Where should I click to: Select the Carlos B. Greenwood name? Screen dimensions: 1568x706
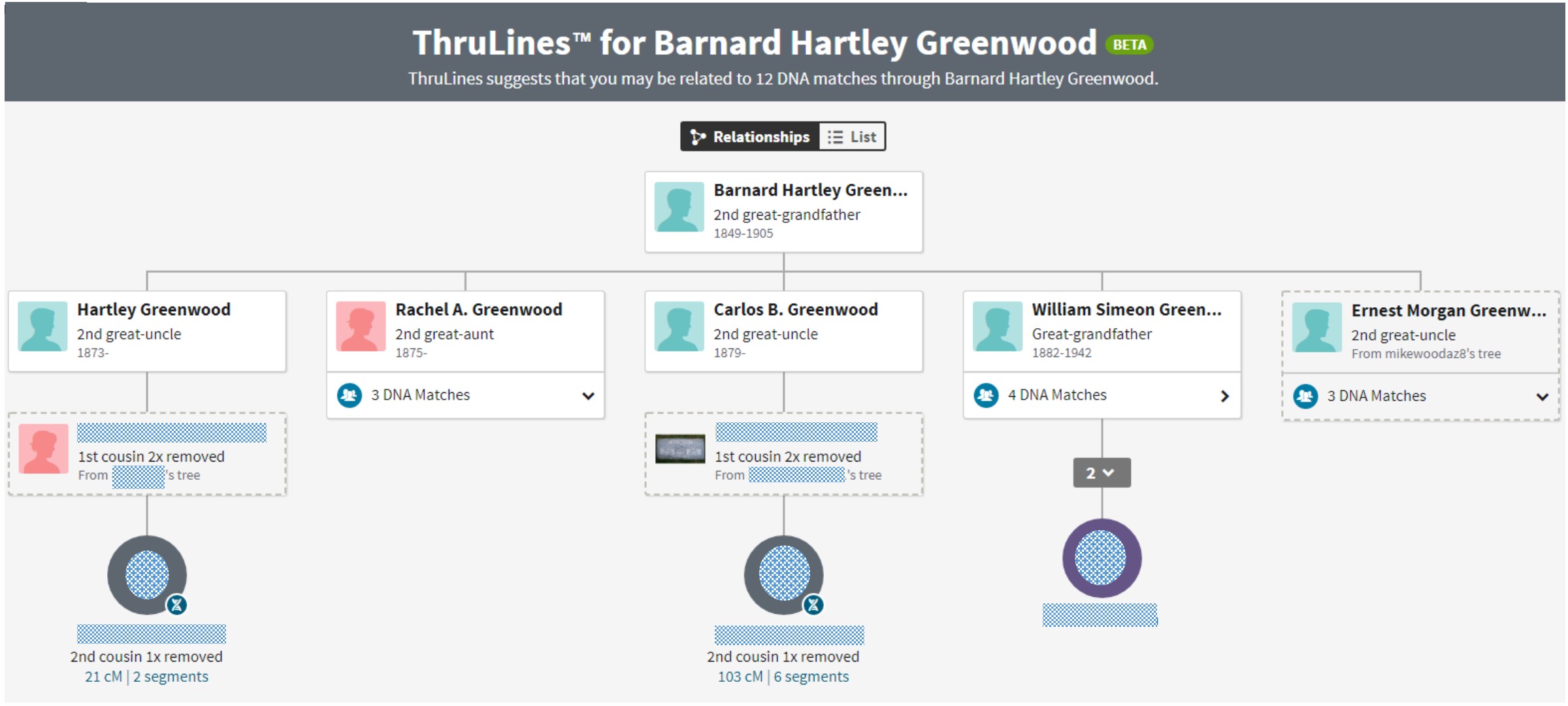[796, 309]
